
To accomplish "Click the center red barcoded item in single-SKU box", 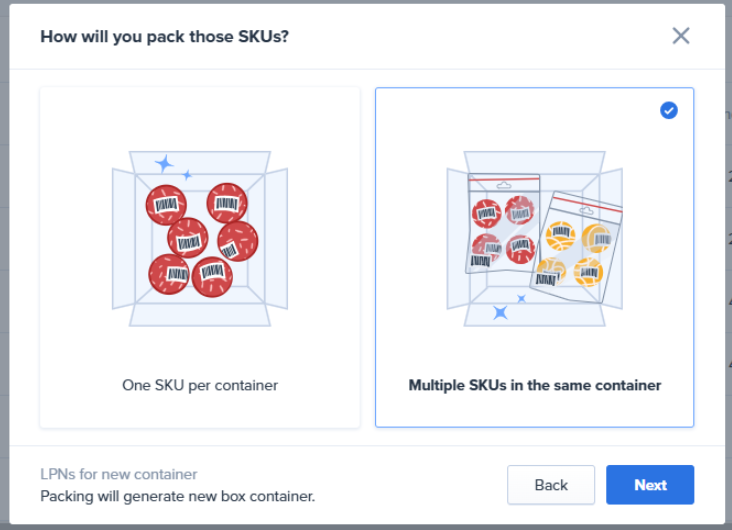I will point(188,238).
